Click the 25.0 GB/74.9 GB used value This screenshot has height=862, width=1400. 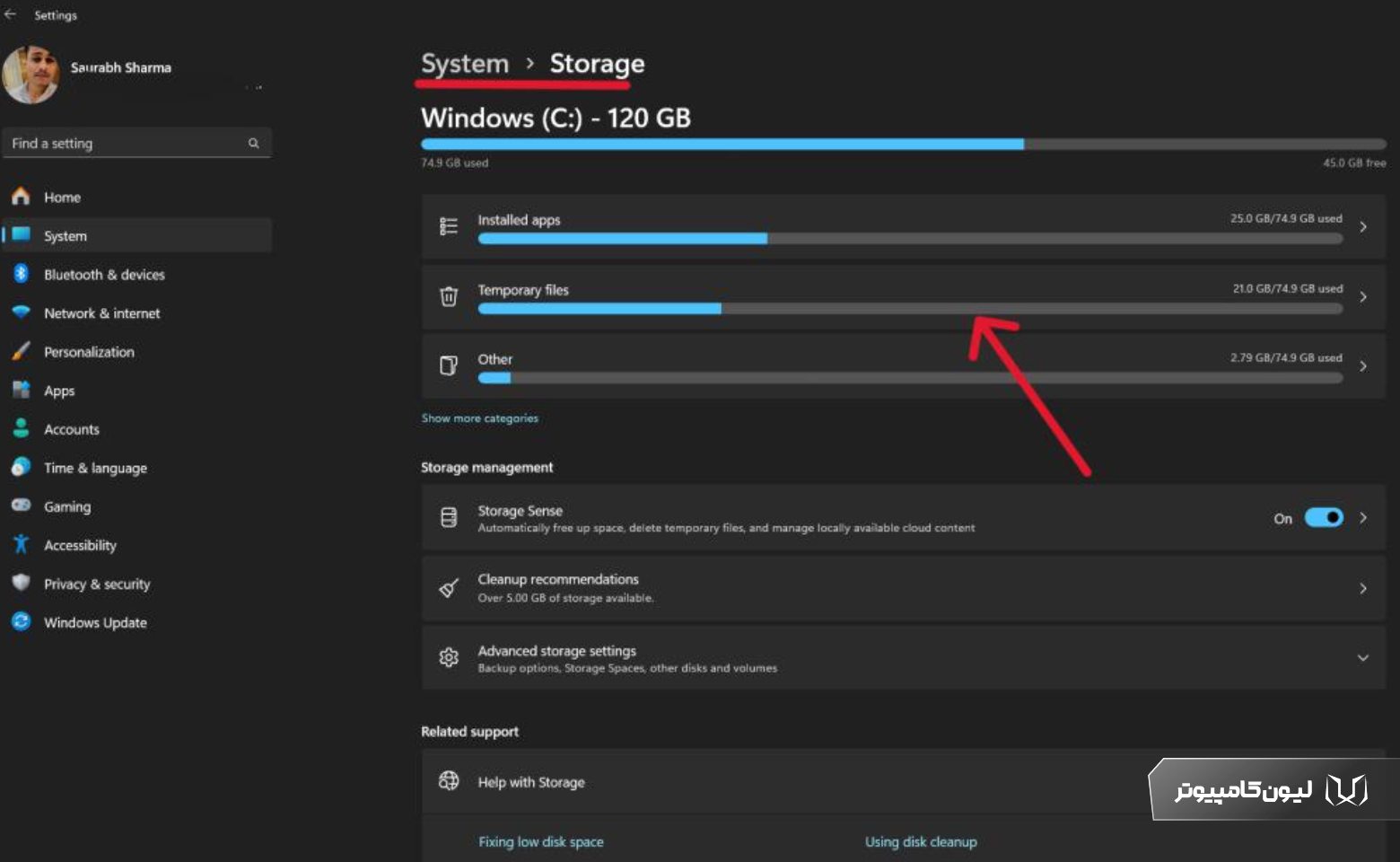[1286, 218]
